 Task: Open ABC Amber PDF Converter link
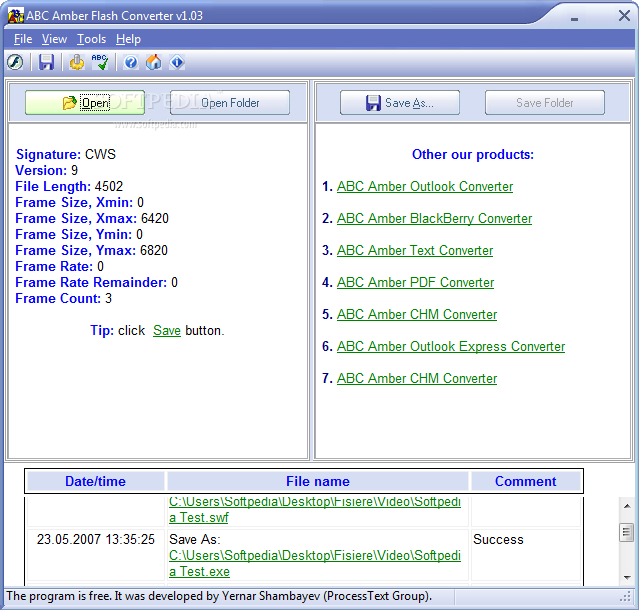415,282
